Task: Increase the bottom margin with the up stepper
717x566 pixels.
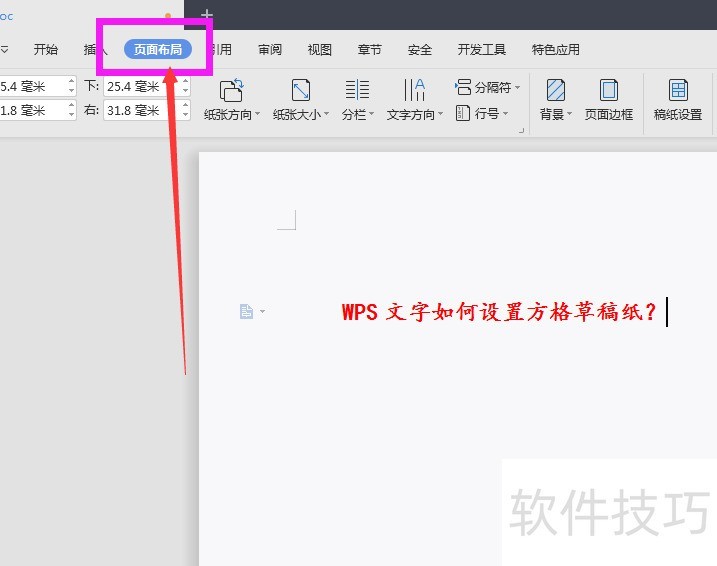Action: (x=185, y=81)
